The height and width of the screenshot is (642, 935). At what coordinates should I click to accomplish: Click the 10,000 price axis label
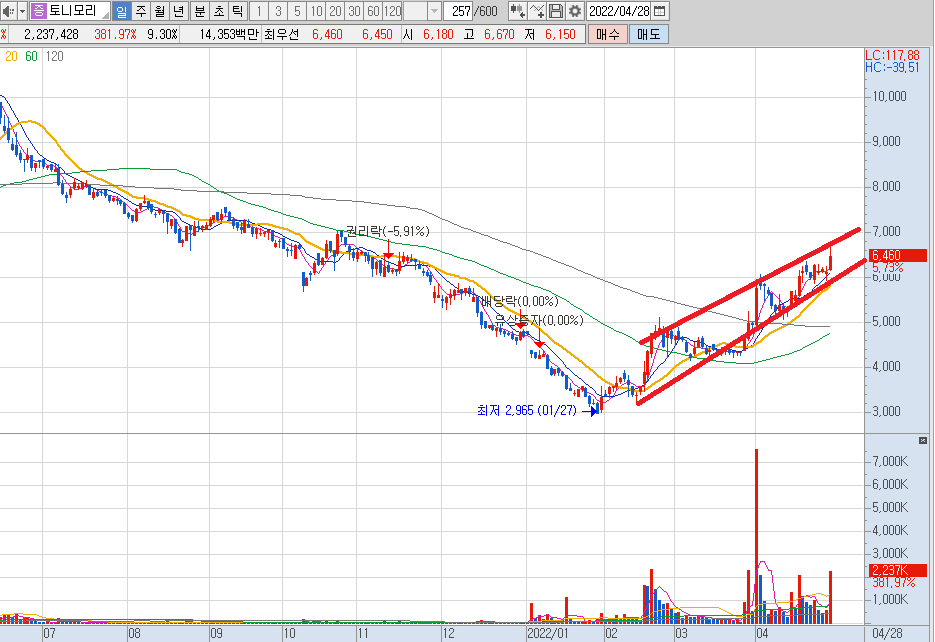[889, 97]
